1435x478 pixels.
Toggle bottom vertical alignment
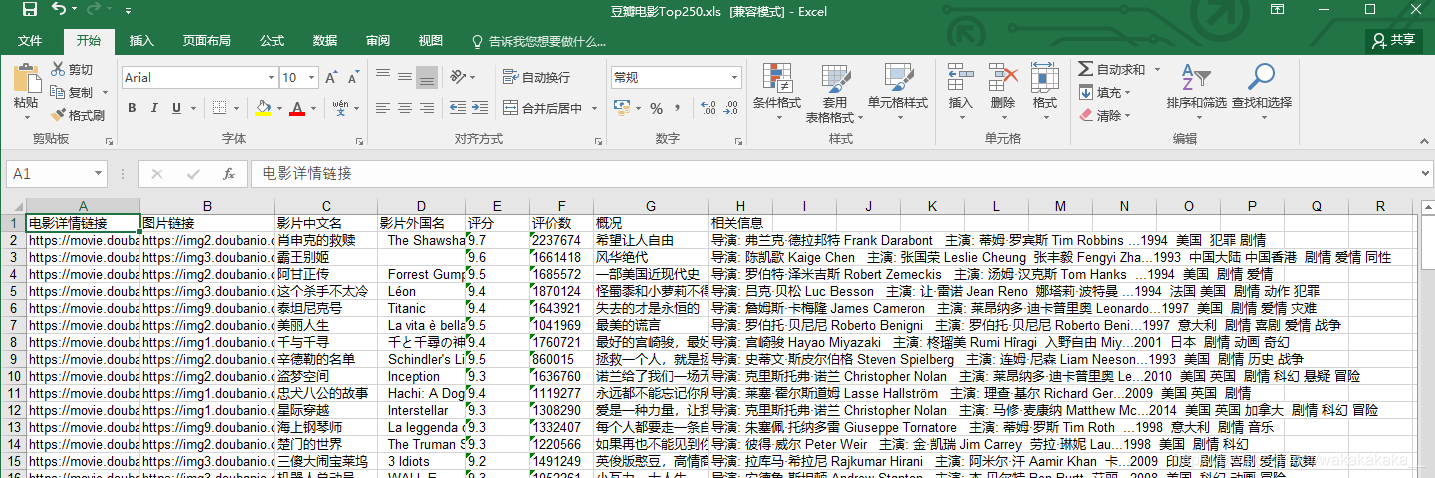[427, 77]
